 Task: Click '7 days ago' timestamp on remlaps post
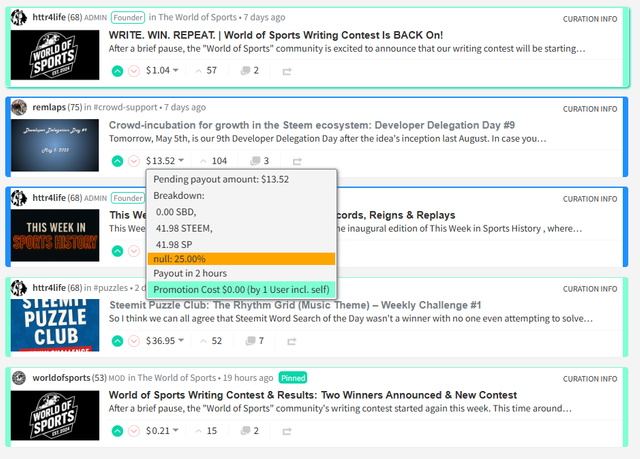tap(185, 107)
